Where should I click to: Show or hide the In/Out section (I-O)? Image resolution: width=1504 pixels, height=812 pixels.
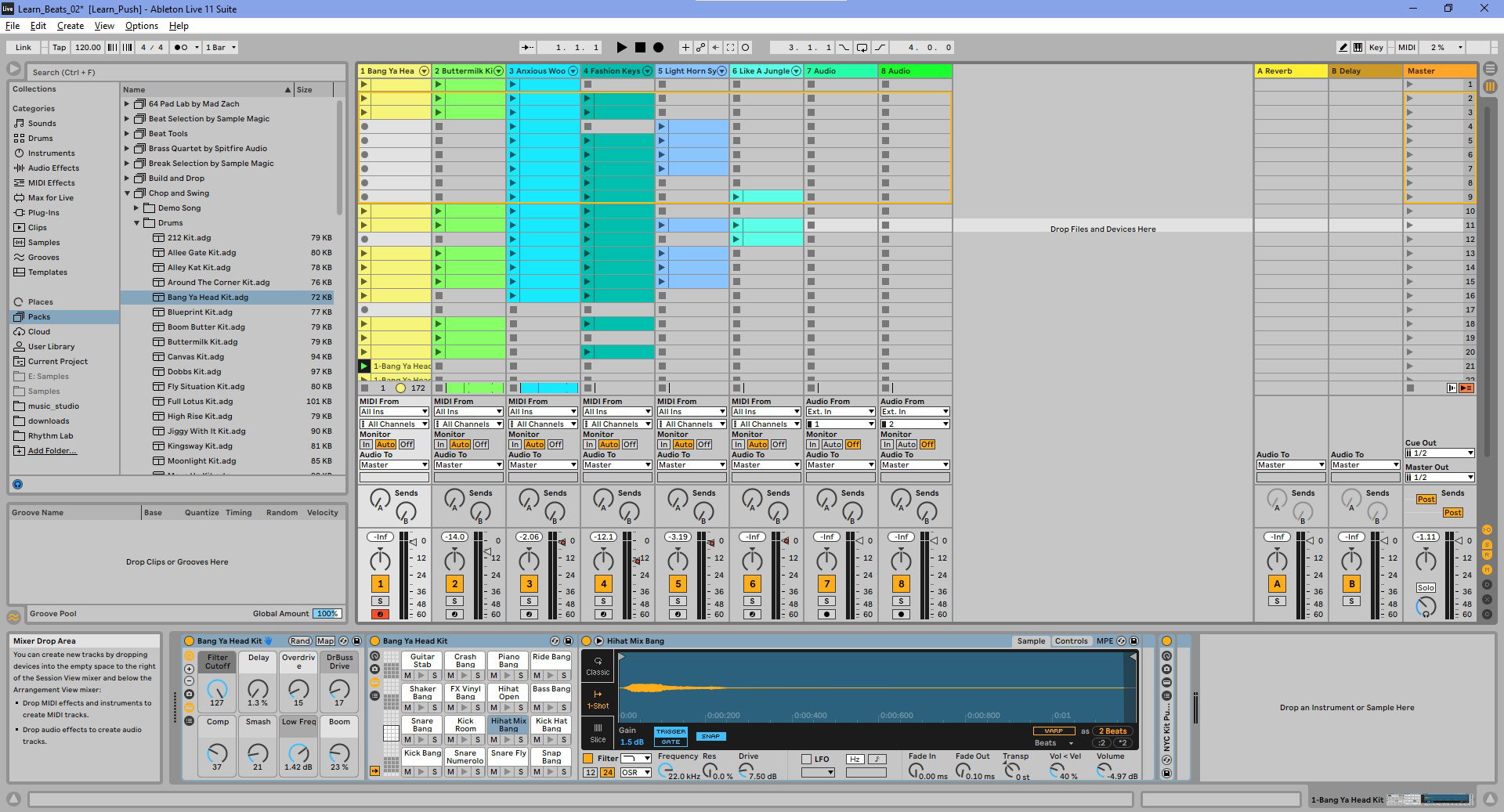click(x=1488, y=530)
